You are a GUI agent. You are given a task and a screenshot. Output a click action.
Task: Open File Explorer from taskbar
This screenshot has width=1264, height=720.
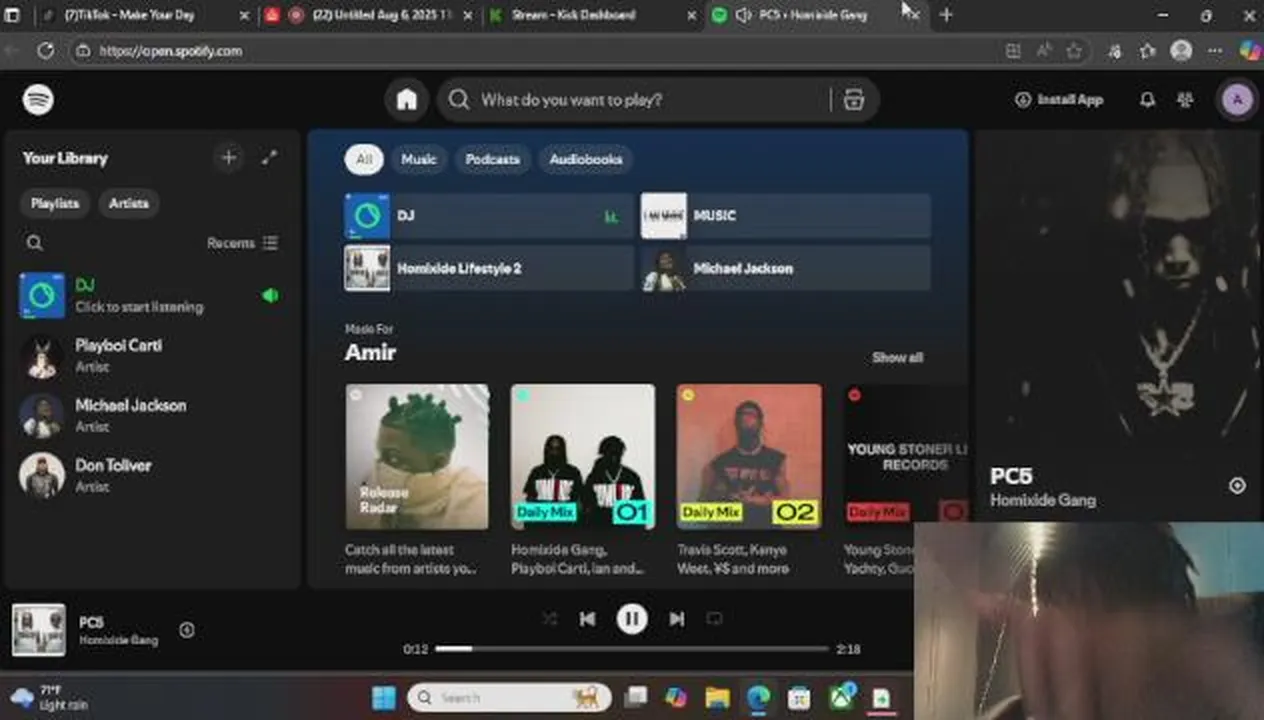point(716,698)
